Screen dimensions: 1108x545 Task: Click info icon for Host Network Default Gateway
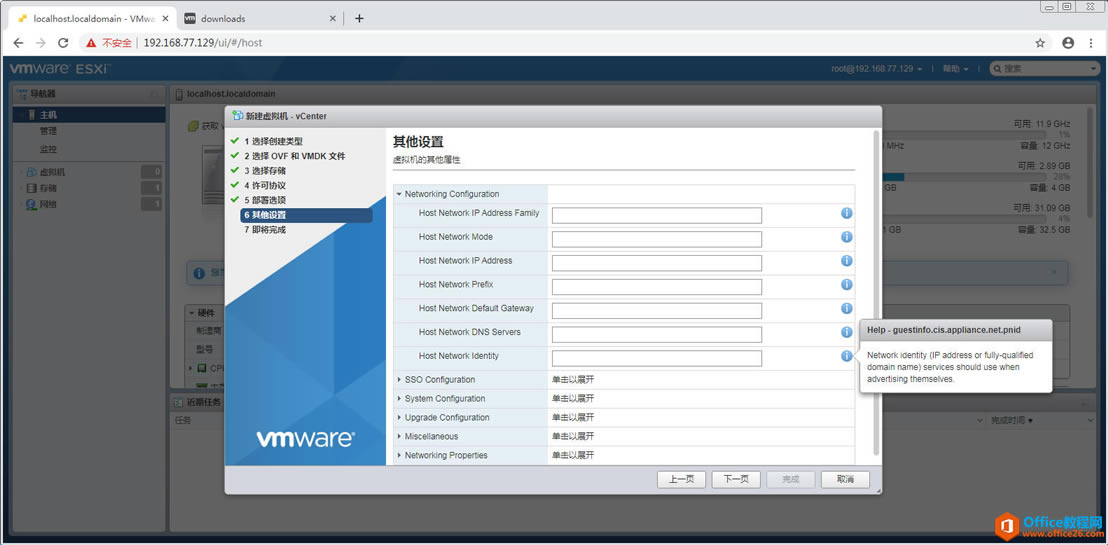click(846, 308)
